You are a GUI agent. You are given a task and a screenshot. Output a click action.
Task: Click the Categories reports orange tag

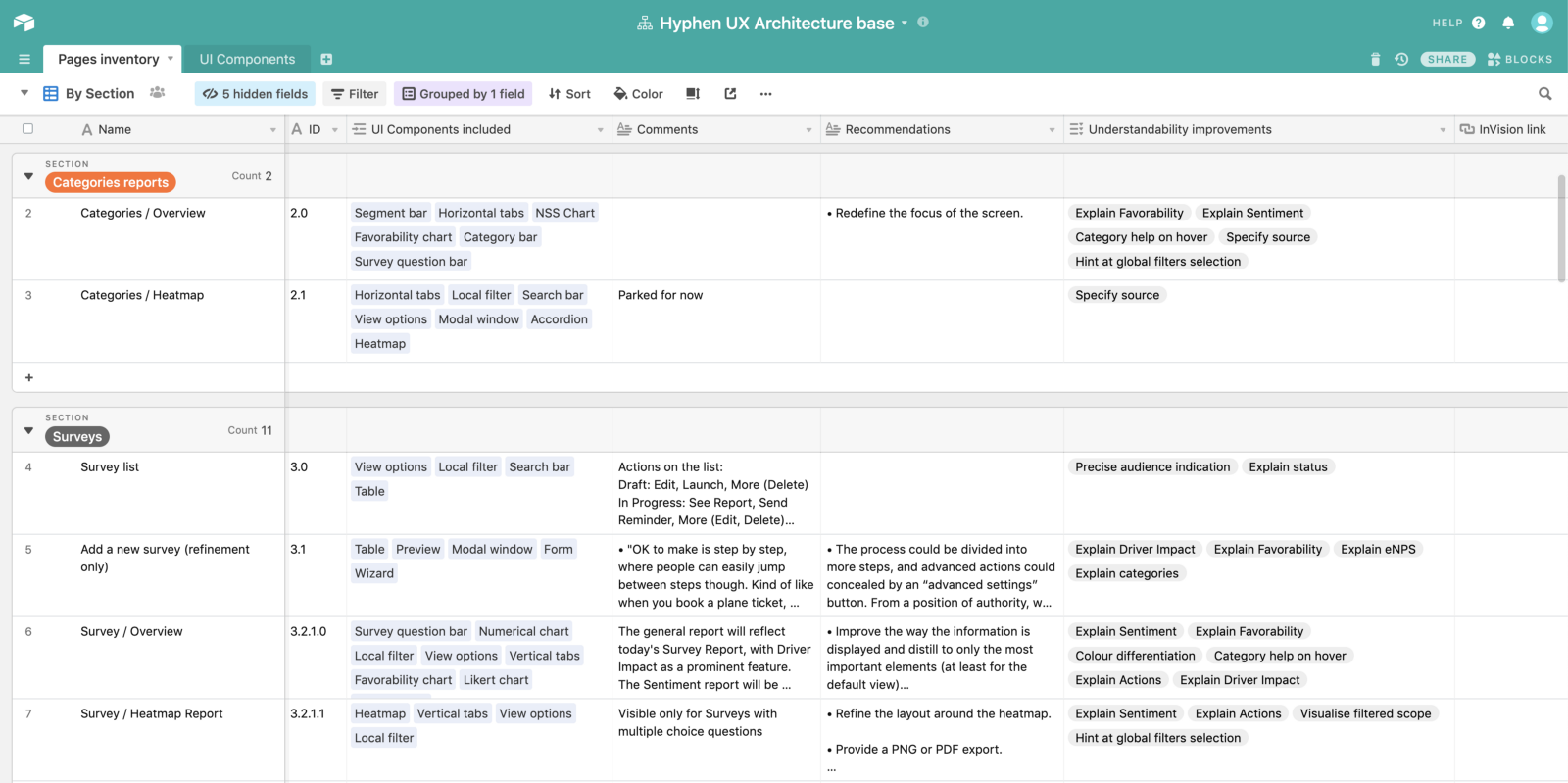(x=111, y=182)
